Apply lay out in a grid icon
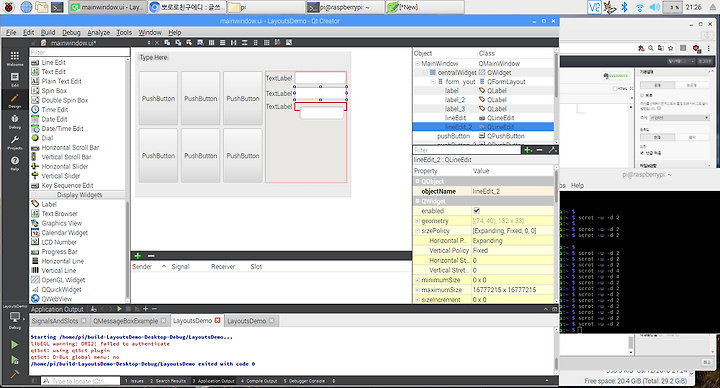This screenshot has height=388, width=720. click(266, 43)
